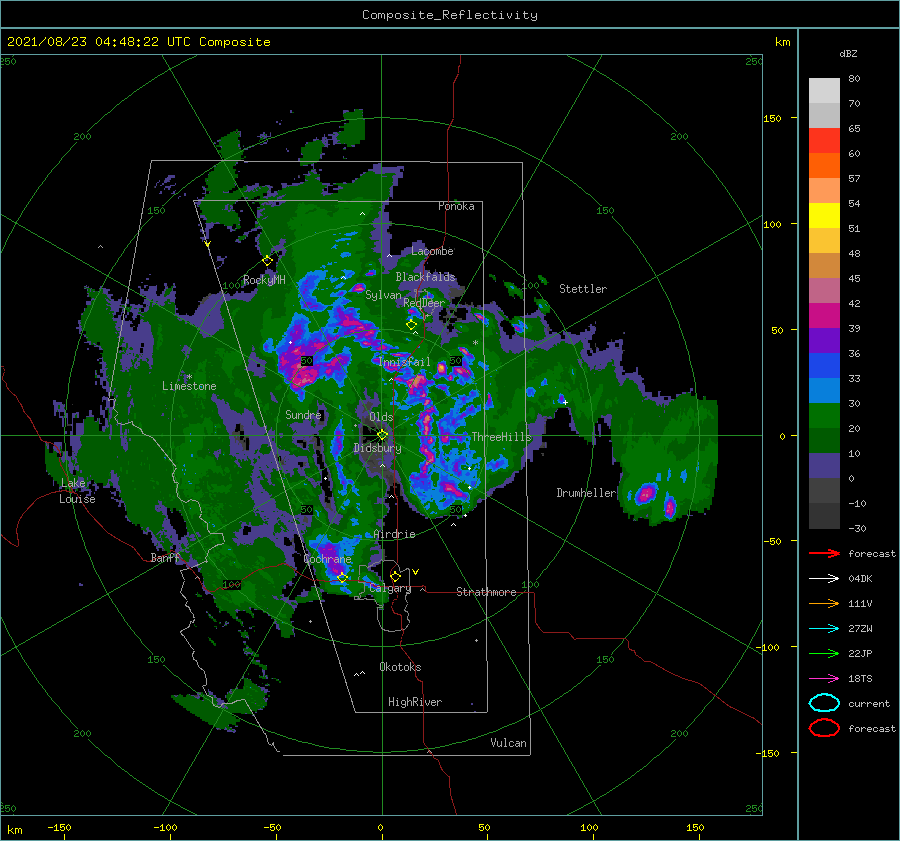Select the magenta 18TS arrow icon
Screen dimensions: 900x841
click(824, 679)
